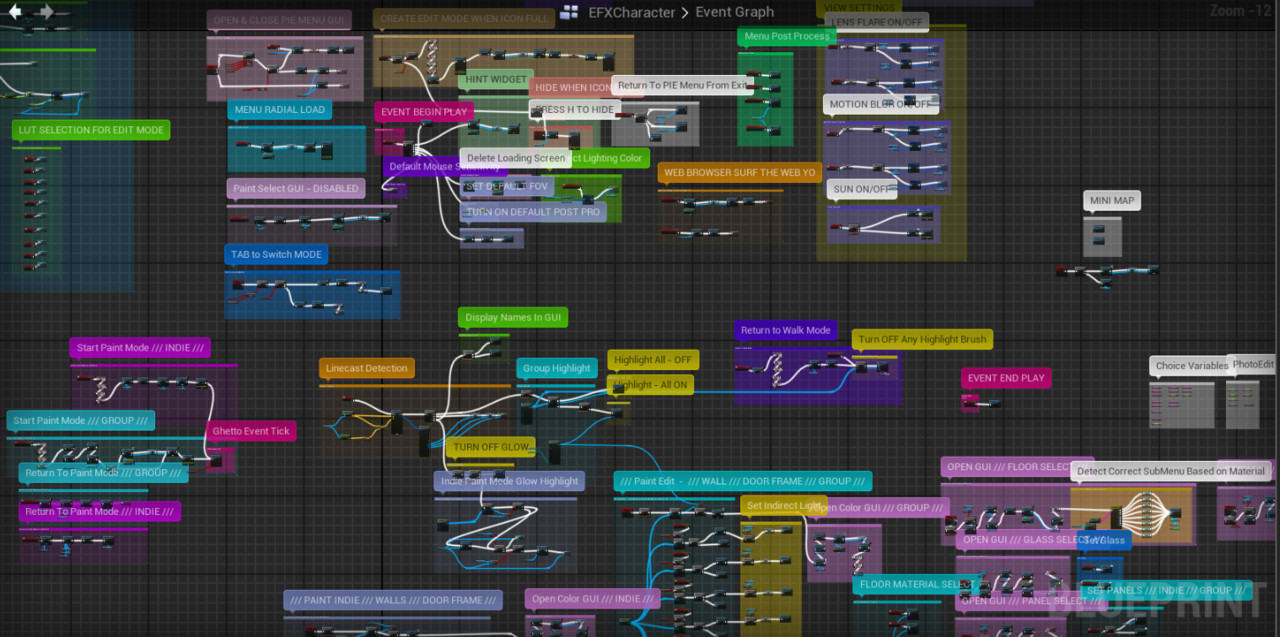Viewport: 1280px width, 637px height.
Task: Toggle the MOTION BLUR ON/OFF group
Action: tap(881, 104)
